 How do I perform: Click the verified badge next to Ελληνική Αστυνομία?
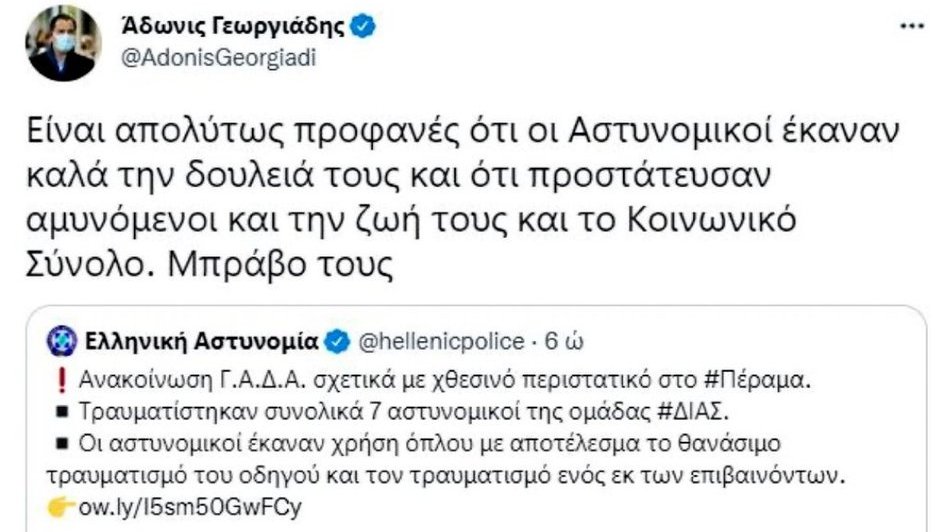pos(337,342)
